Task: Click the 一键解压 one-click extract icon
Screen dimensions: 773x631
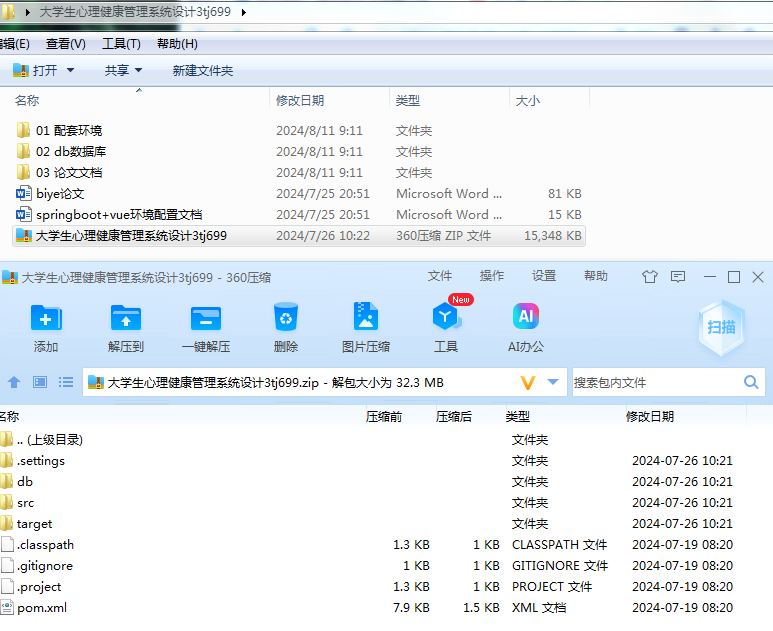Action: tap(206, 318)
